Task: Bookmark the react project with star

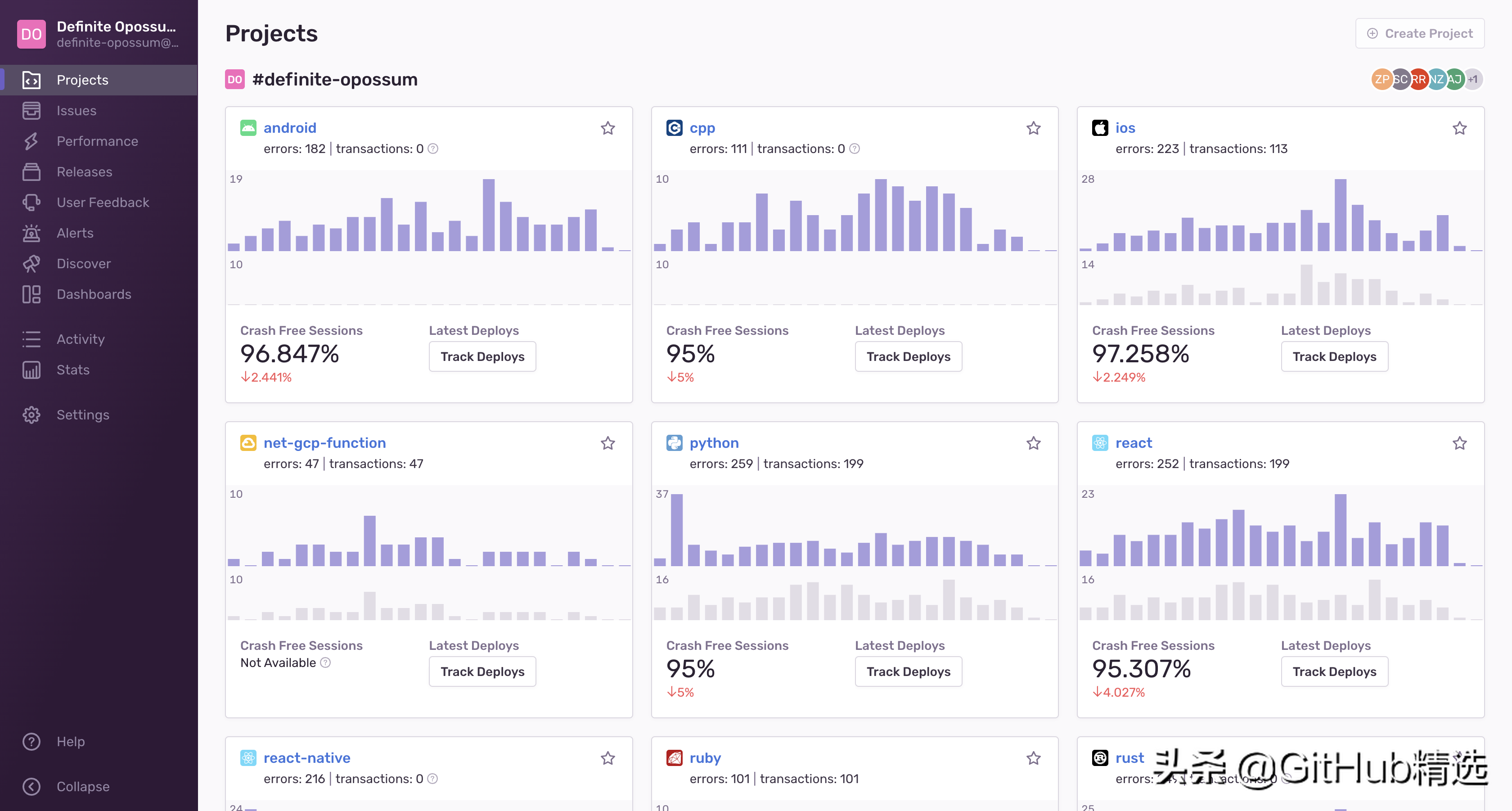Action: [1459, 443]
